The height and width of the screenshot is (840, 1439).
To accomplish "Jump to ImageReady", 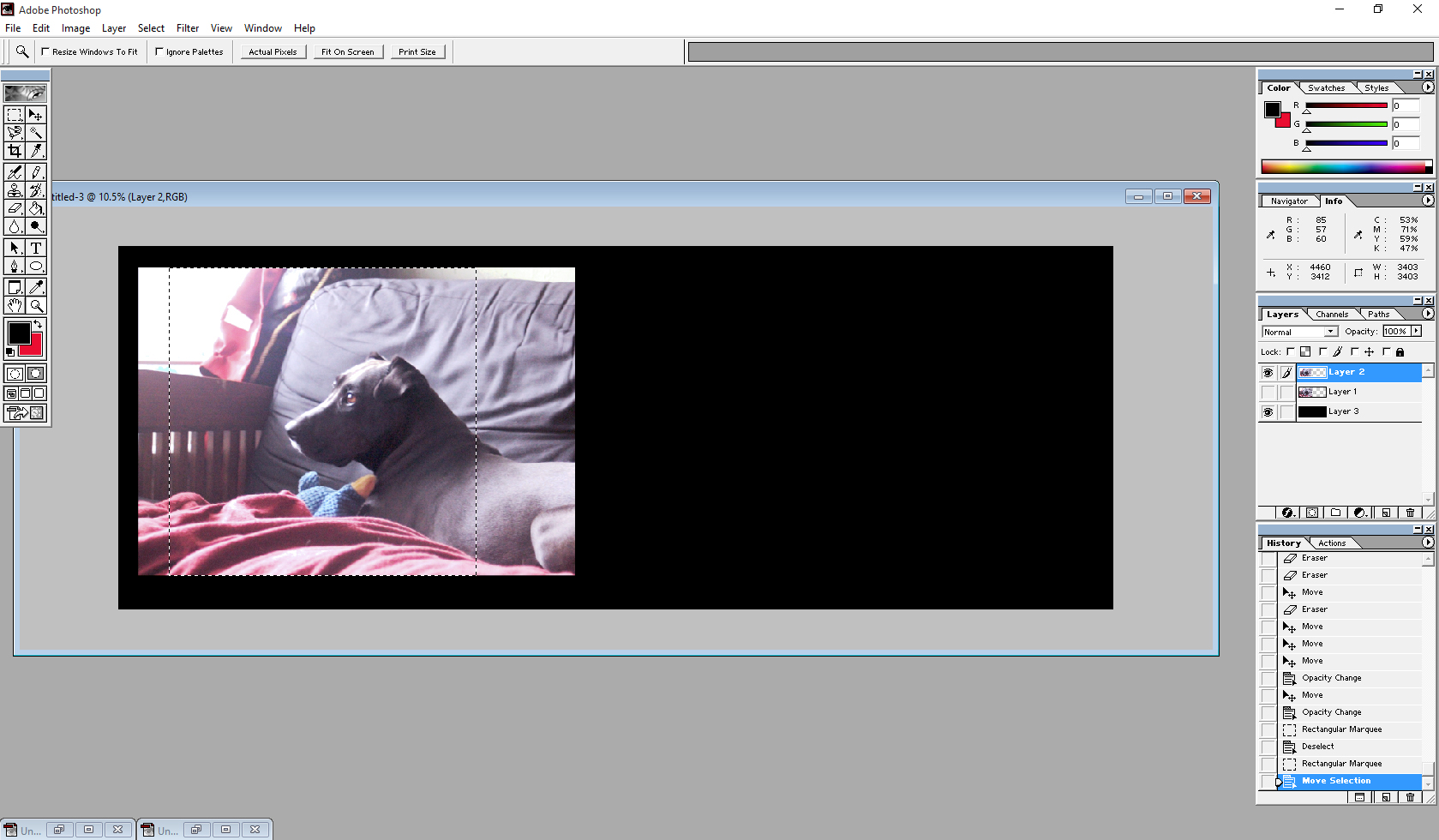I will [26, 413].
